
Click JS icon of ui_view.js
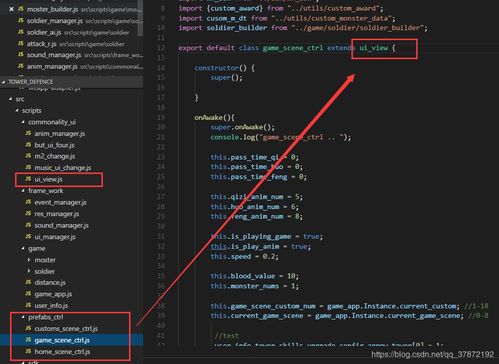[x=28, y=179]
